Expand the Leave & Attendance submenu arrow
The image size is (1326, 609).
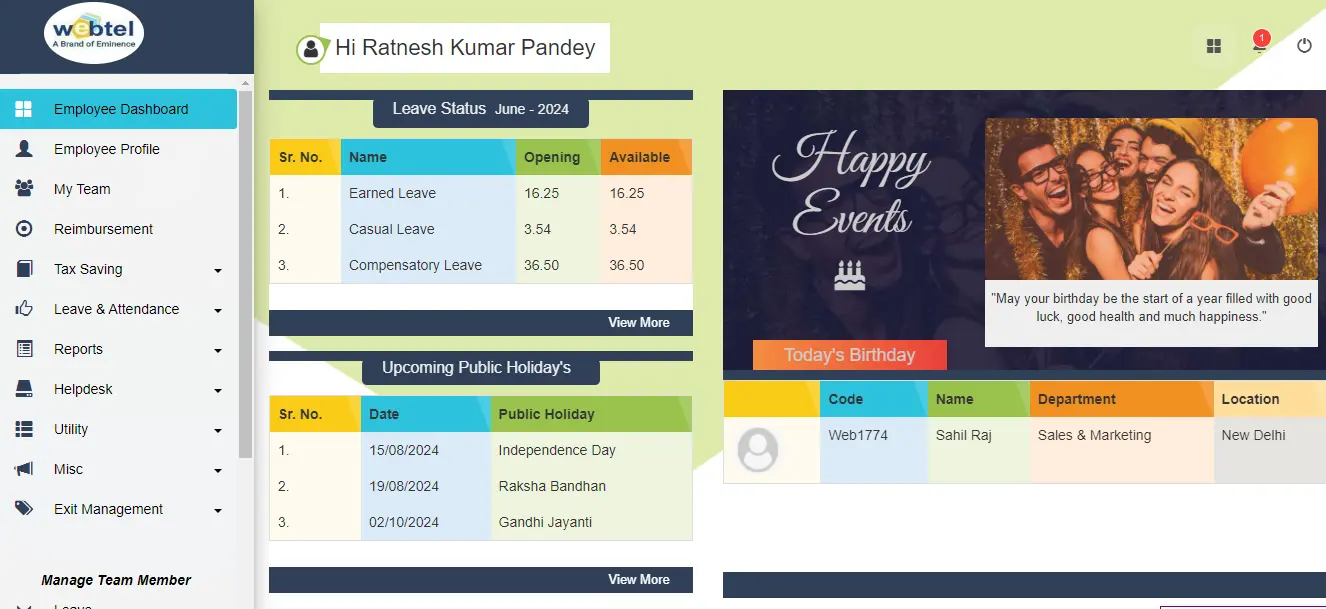[218, 310]
